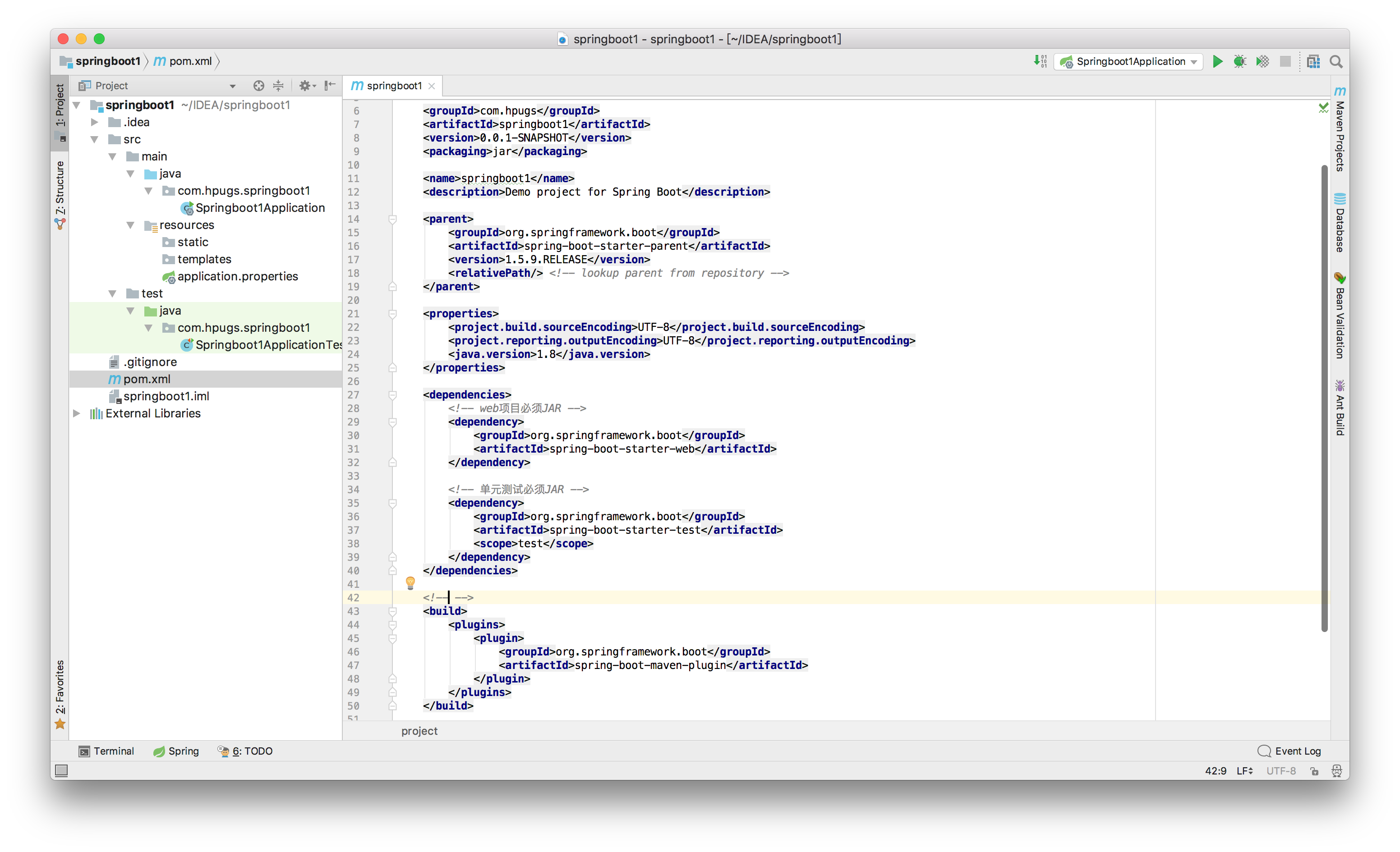Place cursor on spring-boot-starter-web artifactId text

coord(622,449)
